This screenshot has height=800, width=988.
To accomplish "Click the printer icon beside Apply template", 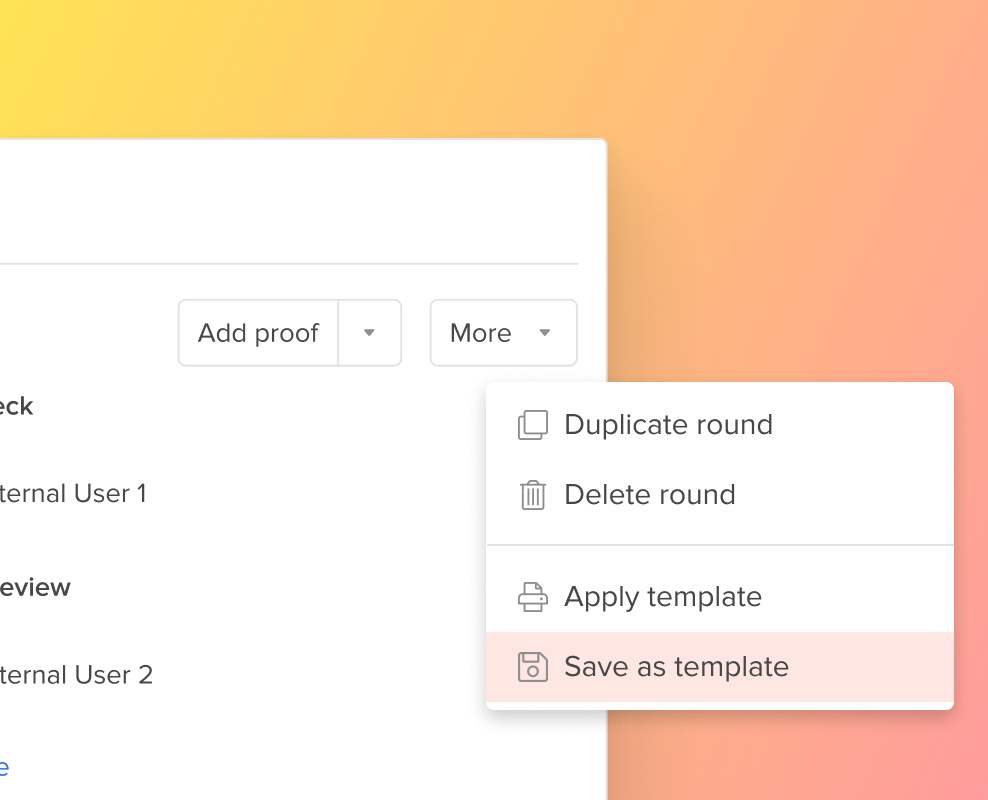I will pos(532,597).
